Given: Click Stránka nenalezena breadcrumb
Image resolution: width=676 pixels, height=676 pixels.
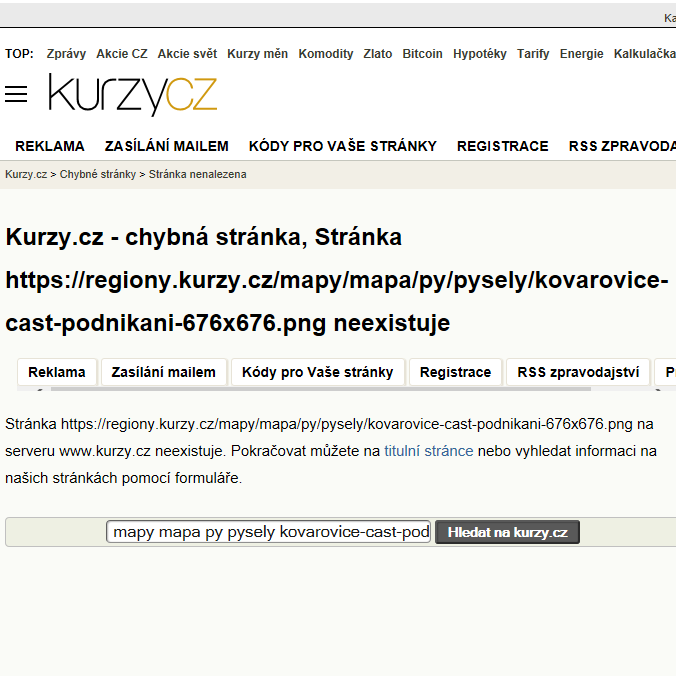Looking at the screenshot, I should [x=197, y=174].
